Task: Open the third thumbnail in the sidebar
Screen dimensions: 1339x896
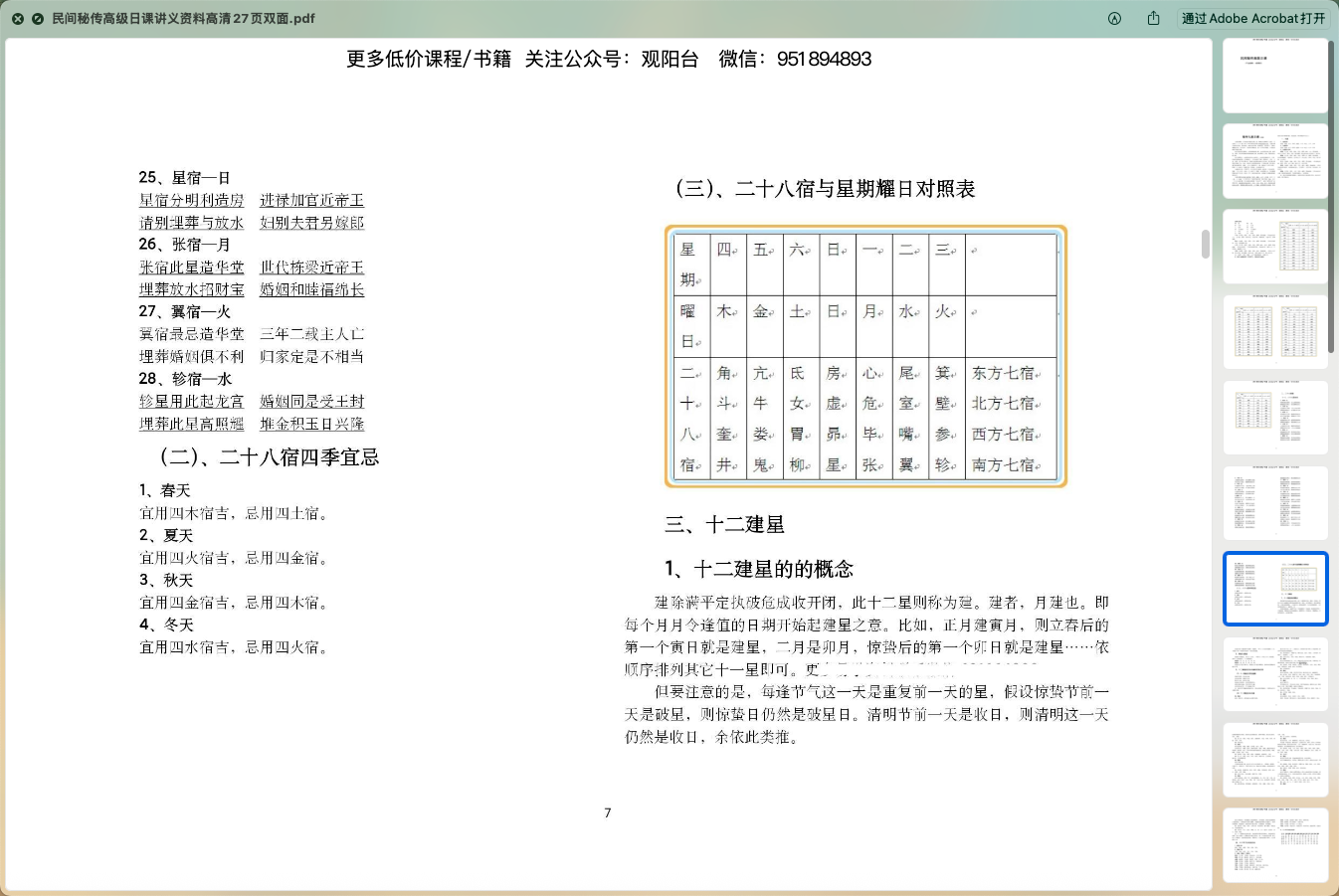Action: (x=1274, y=247)
